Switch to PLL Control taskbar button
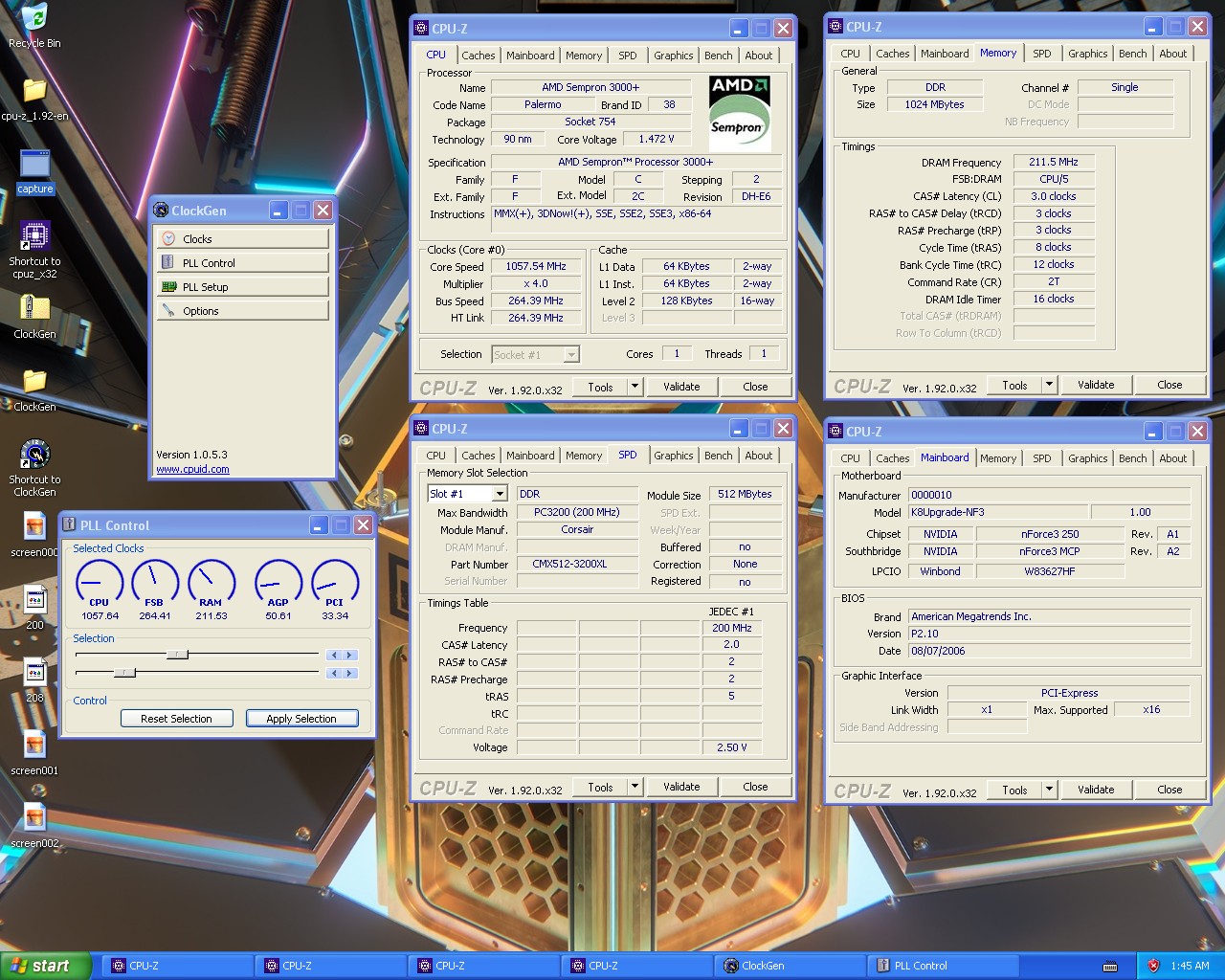The height and width of the screenshot is (980, 1225). pyautogui.click(x=944, y=966)
